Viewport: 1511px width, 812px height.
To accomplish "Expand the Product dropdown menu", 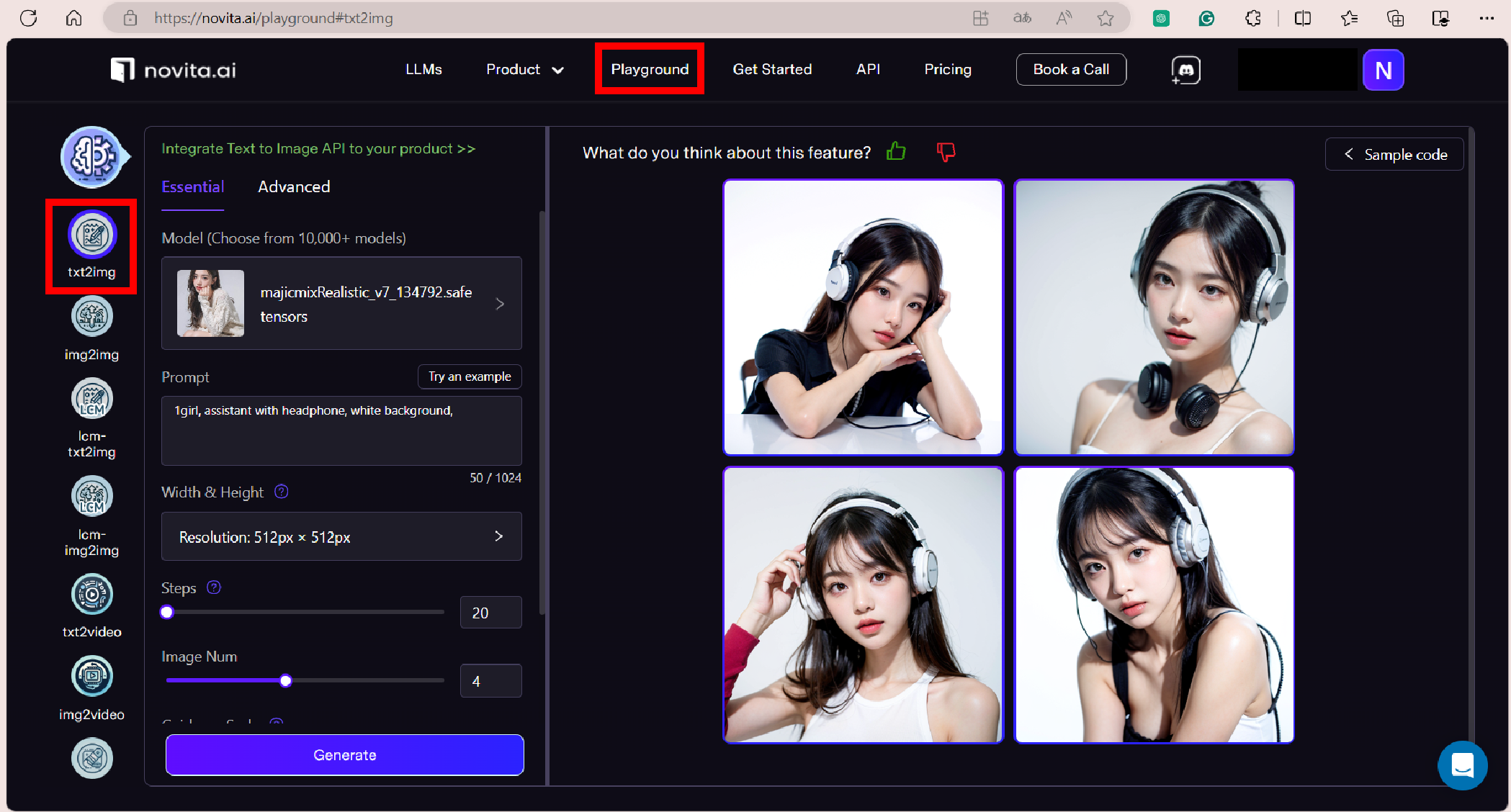I will click(524, 70).
